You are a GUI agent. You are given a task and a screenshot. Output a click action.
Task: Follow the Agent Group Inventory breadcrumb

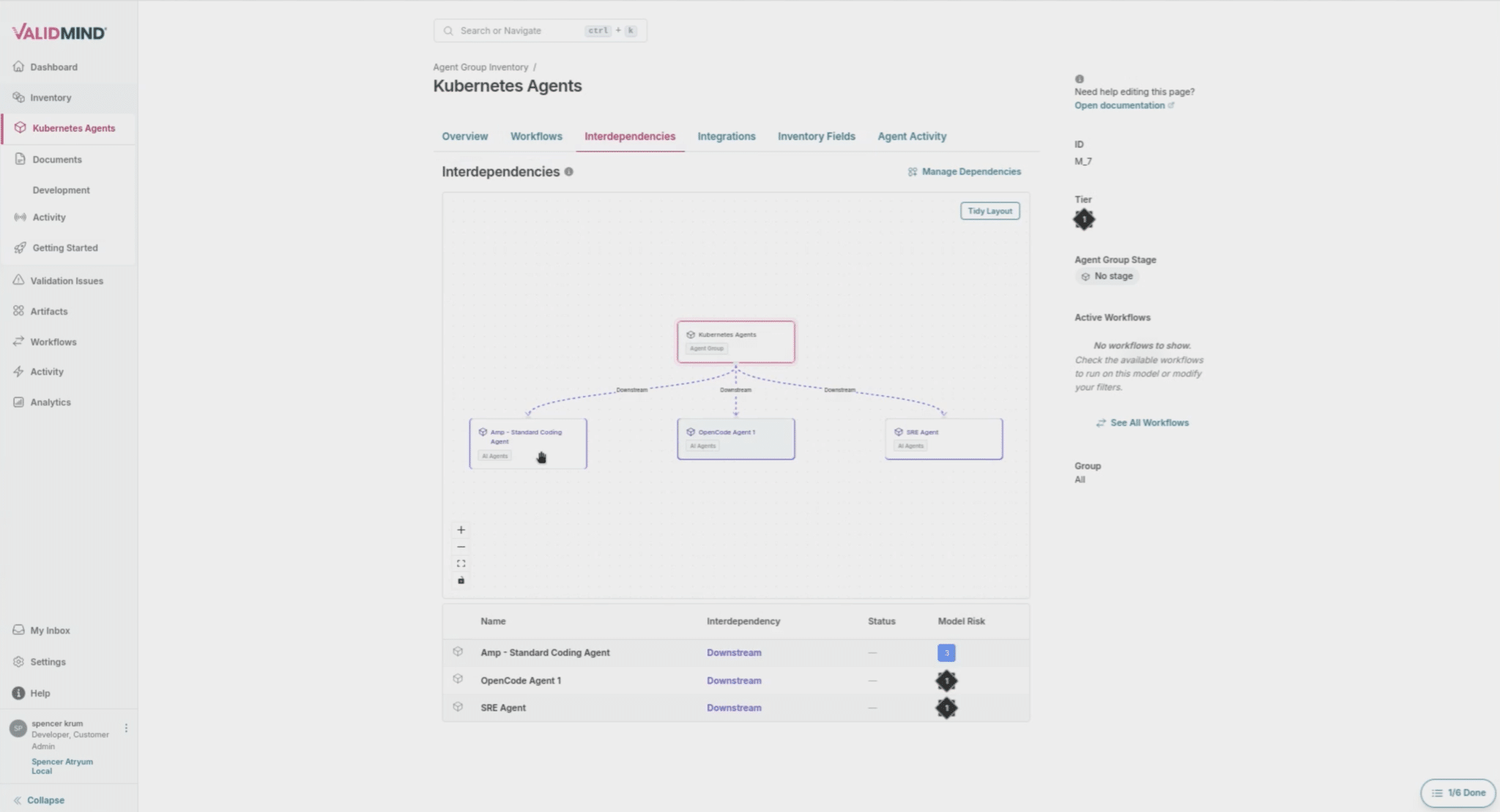click(480, 67)
